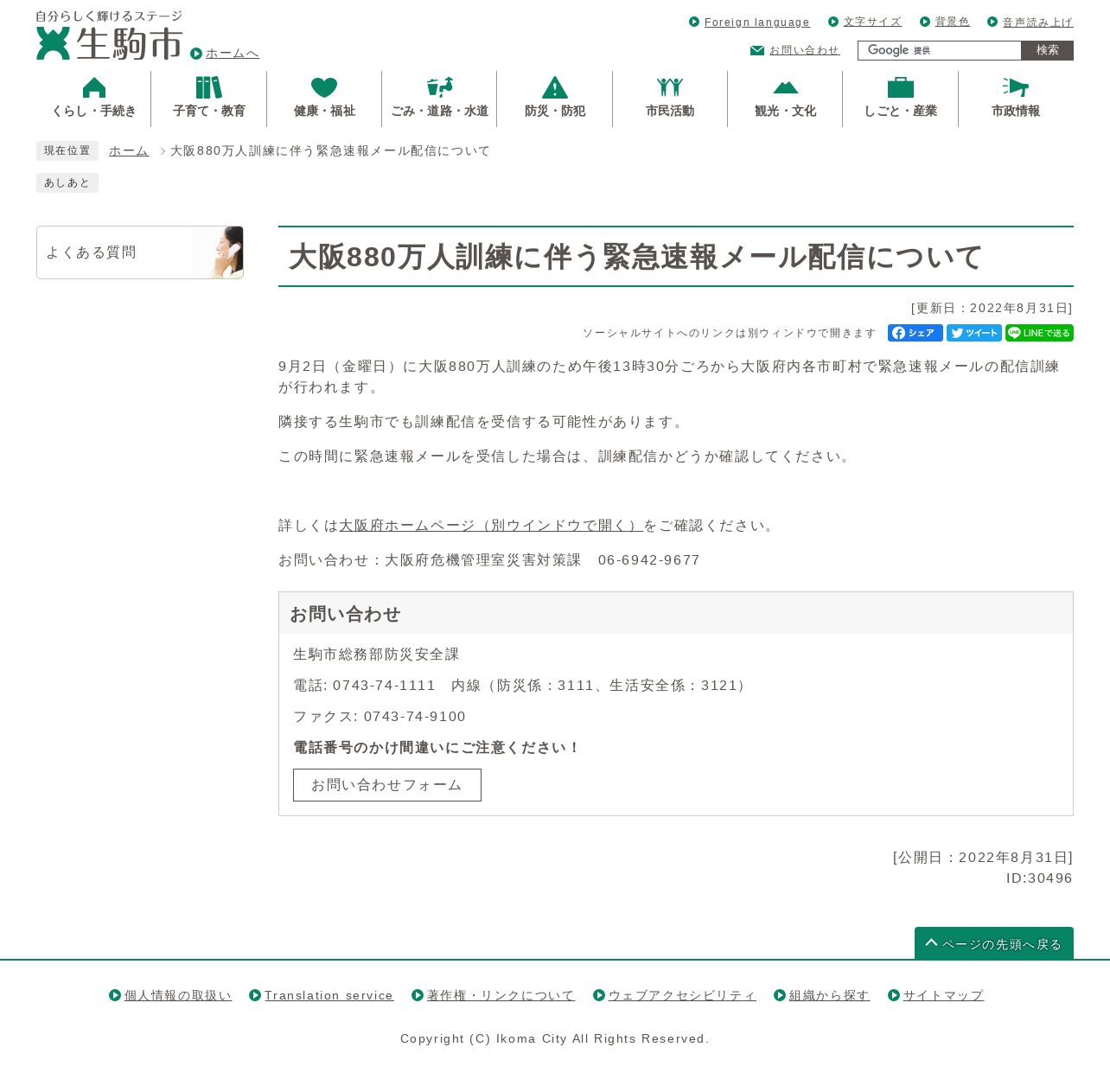Click the envelope お問い合わせ icon in header

pyautogui.click(x=757, y=50)
